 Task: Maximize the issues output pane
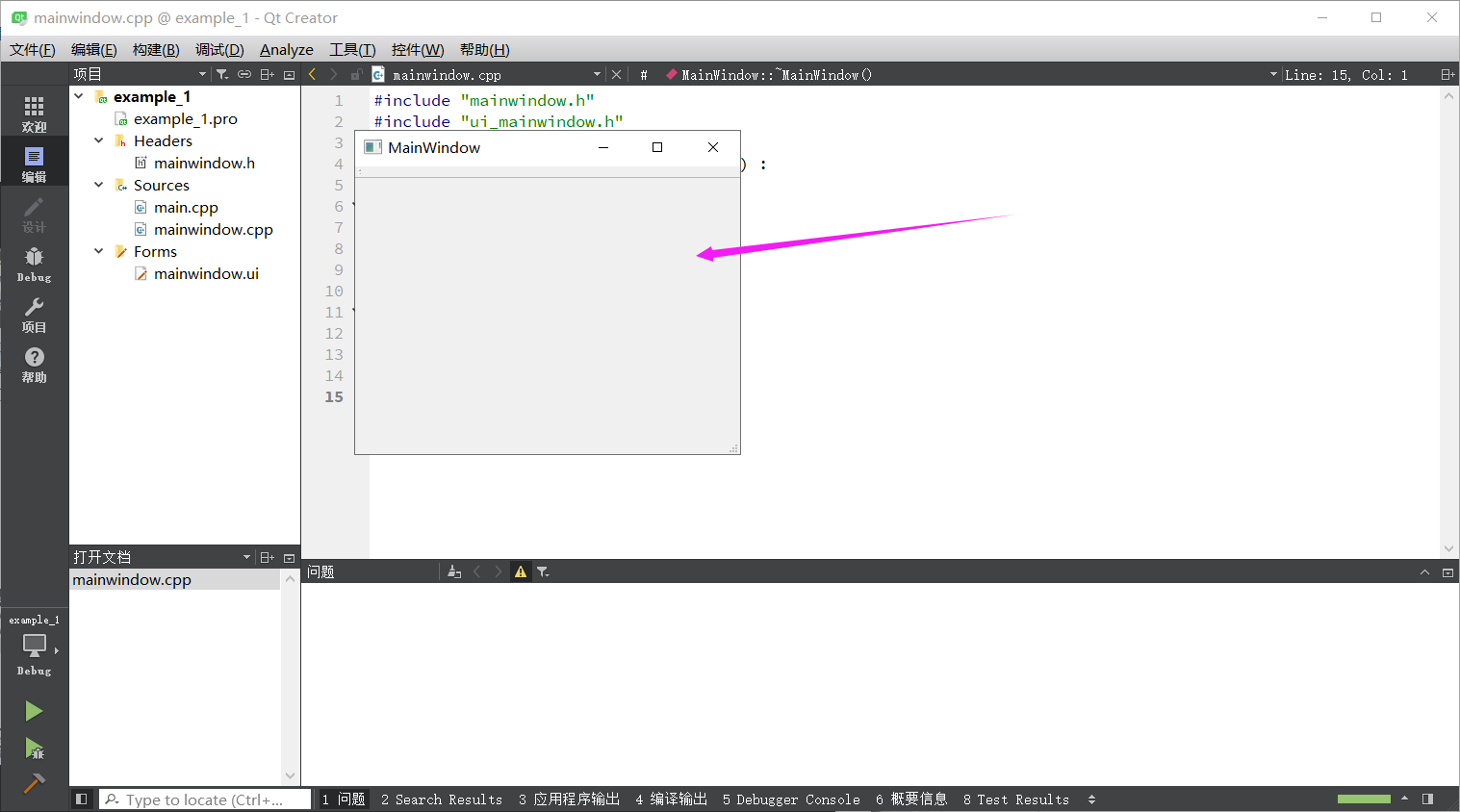(x=1424, y=571)
